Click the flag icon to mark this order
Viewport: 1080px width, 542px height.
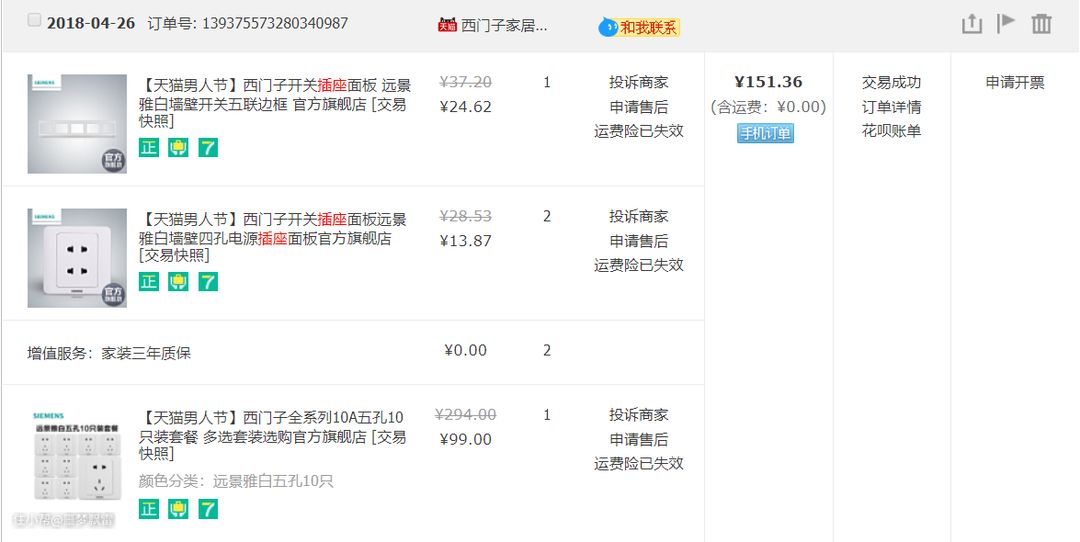1006,23
